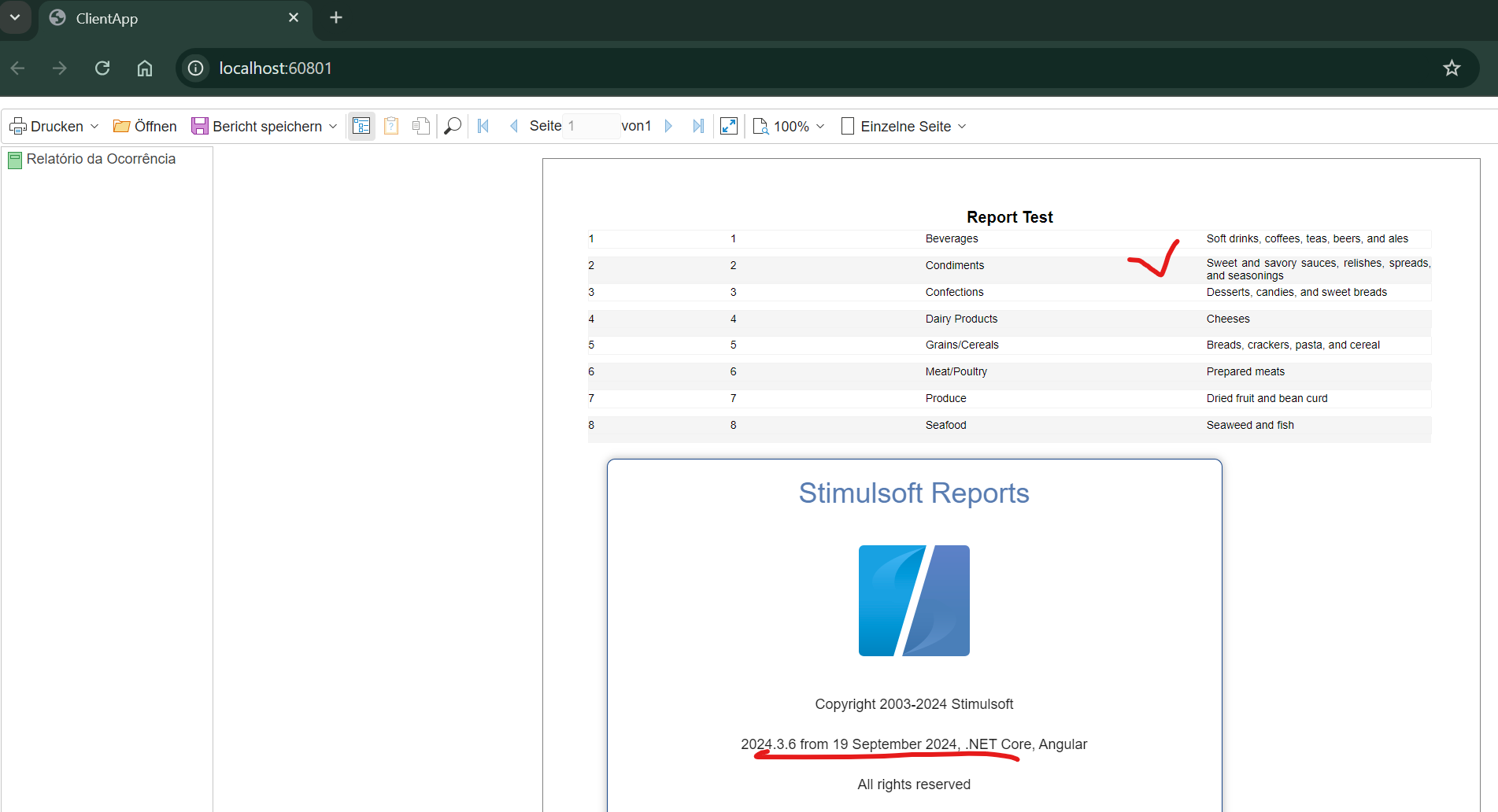Click the Beverages cell

click(x=952, y=238)
